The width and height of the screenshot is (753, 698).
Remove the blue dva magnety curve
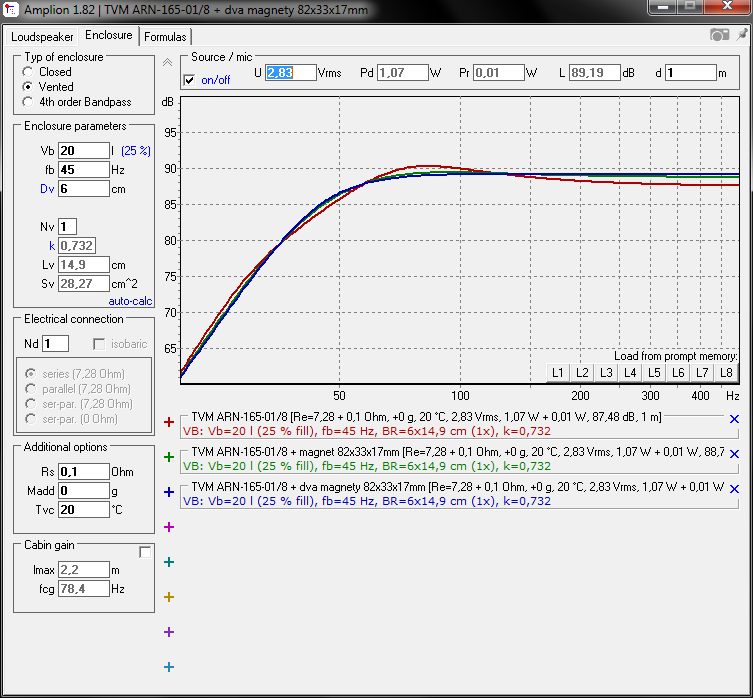pyautogui.click(x=734, y=489)
